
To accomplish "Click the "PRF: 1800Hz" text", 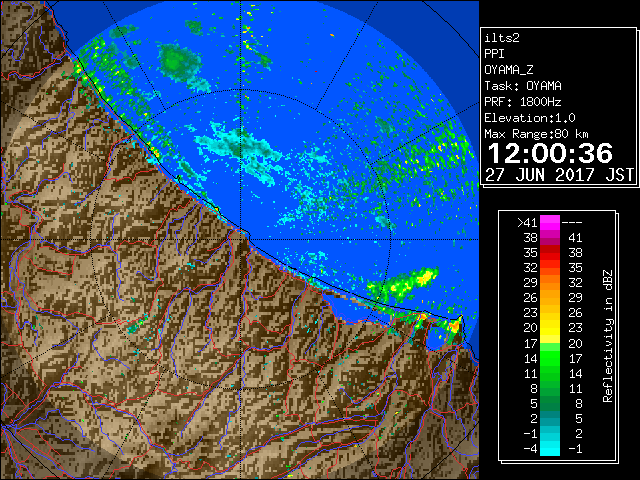I will tap(523, 102).
